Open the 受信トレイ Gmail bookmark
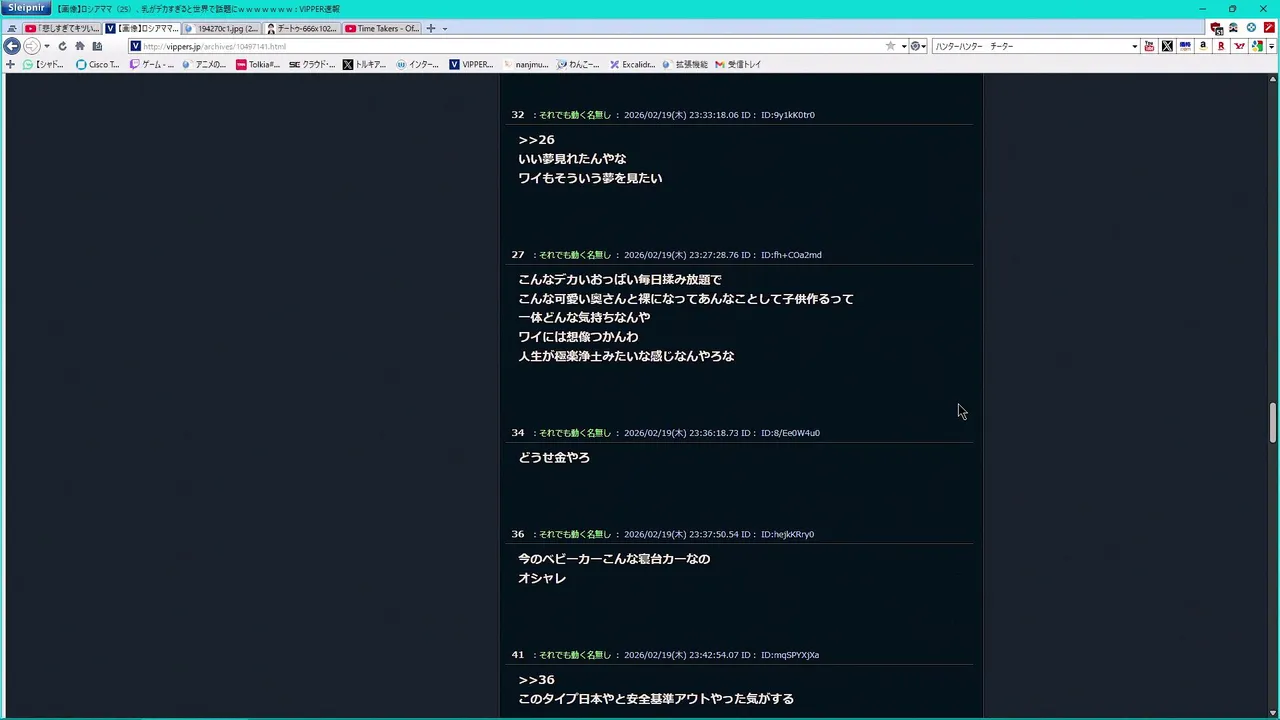The width and height of the screenshot is (1280, 720). coord(738,64)
